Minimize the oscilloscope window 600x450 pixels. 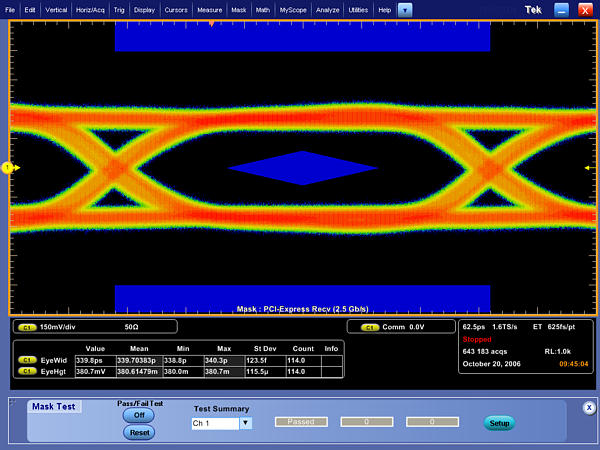[562, 9]
